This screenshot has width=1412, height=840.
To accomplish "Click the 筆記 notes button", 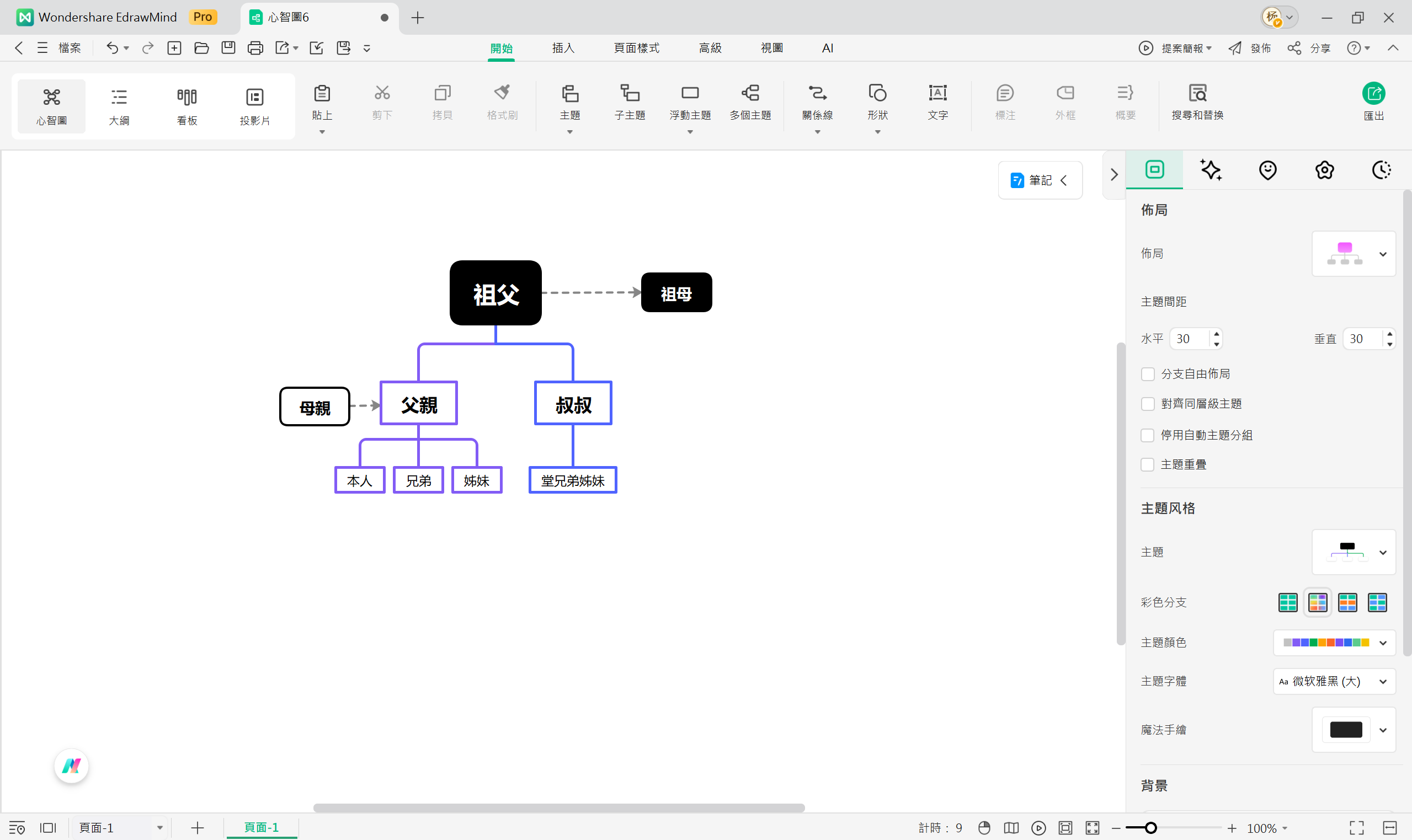I will pos(1040,180).
